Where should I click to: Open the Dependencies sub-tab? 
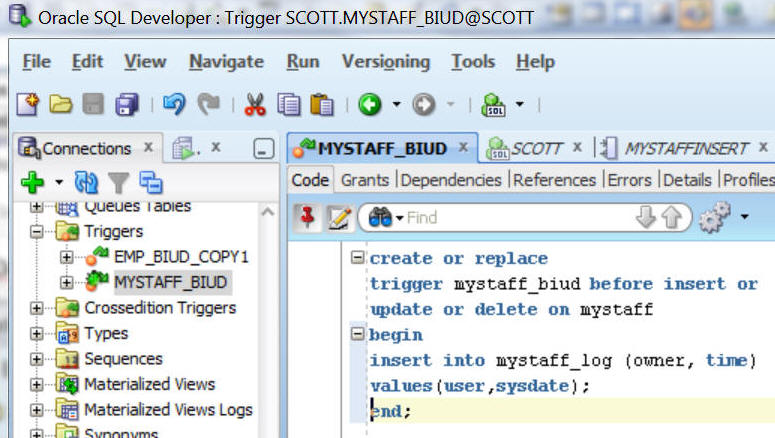(x=451, y=180)
